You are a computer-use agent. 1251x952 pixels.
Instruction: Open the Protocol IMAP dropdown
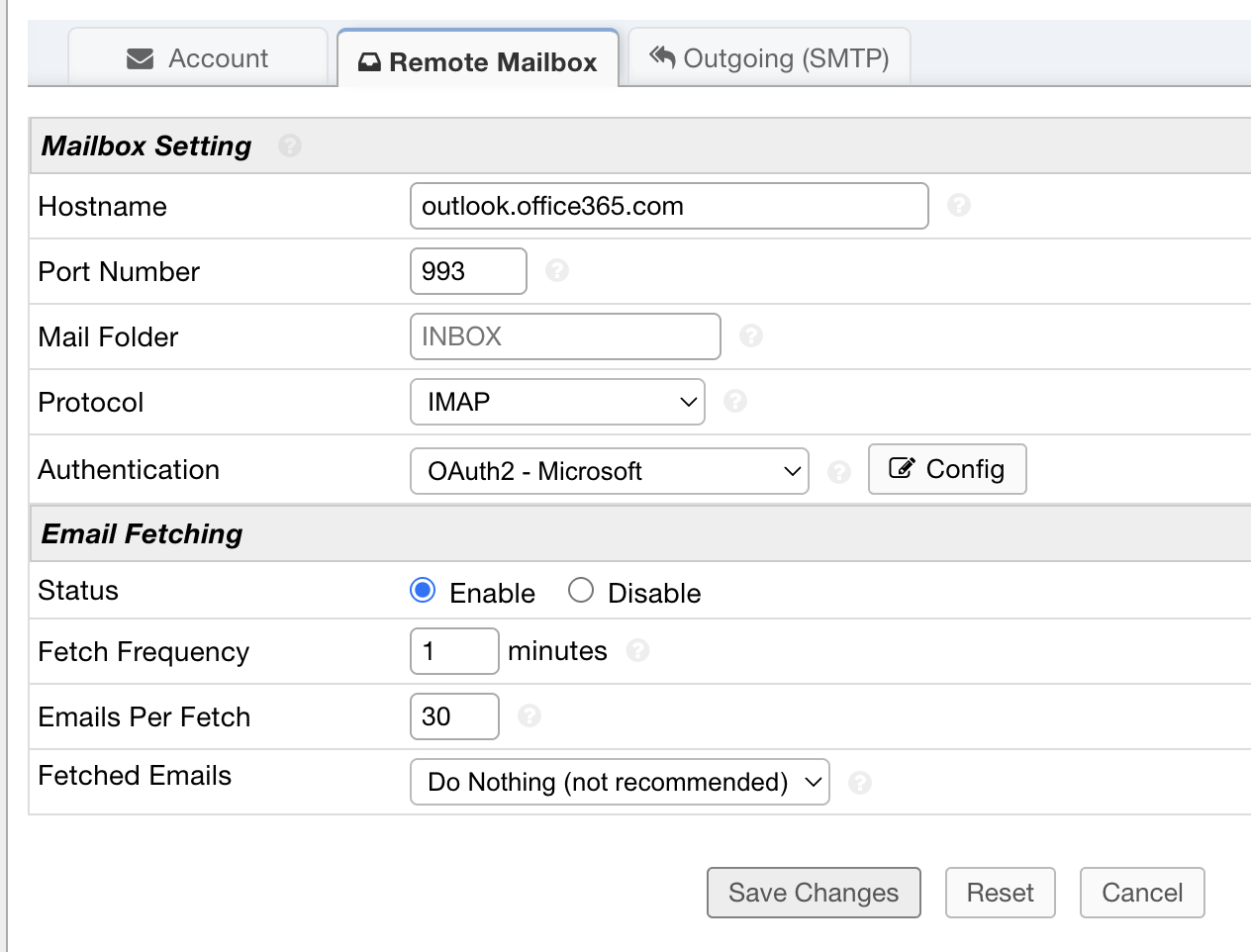point(557,402)
